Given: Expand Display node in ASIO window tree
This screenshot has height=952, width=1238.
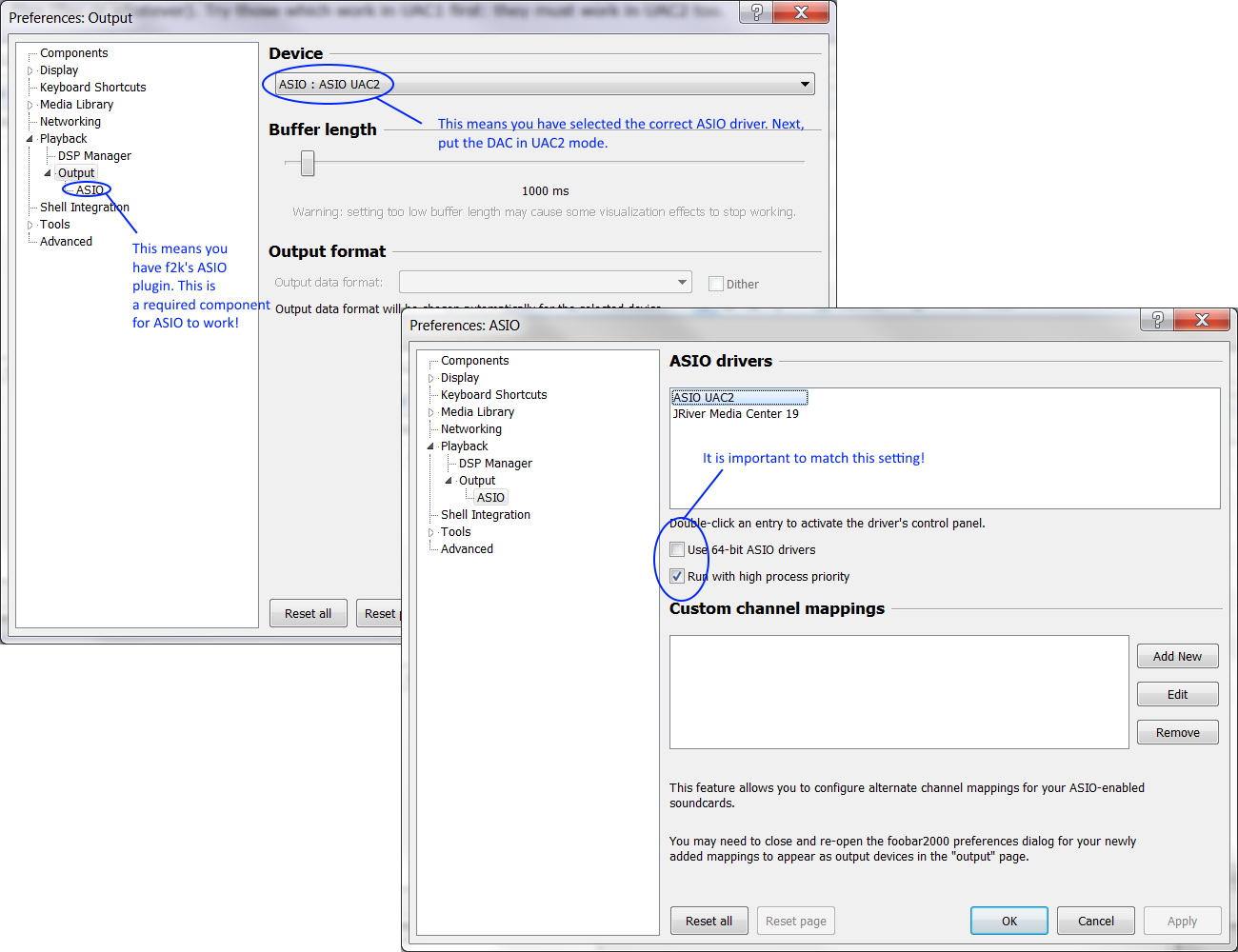Looking at the screenshot, I should 431,378.
